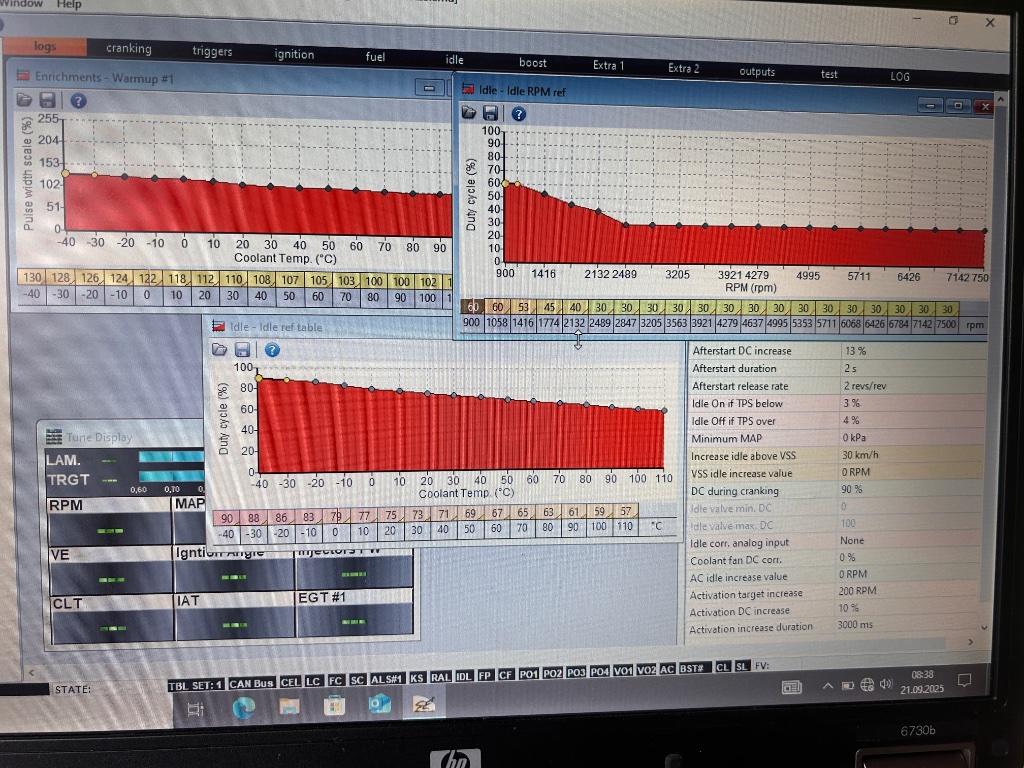1024x768 pixels.
Task: Open help in Idle RPM ref window
Action: click(x=518, y=114)
